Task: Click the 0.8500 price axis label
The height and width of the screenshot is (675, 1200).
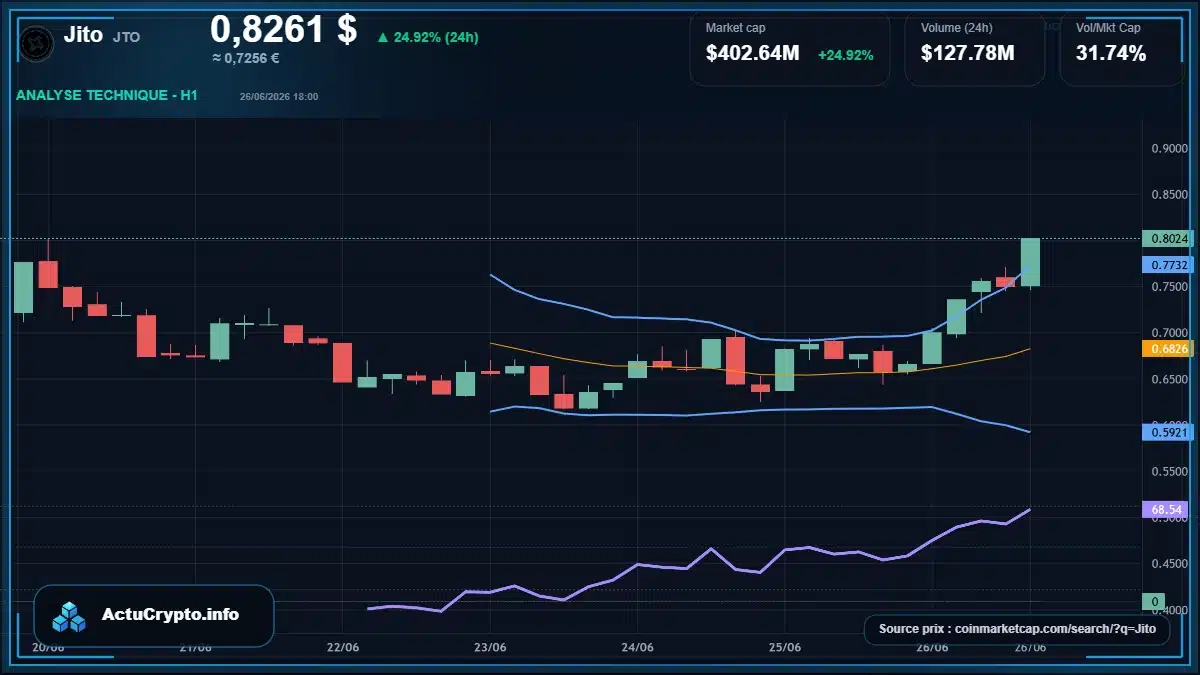Action: 1170,195
